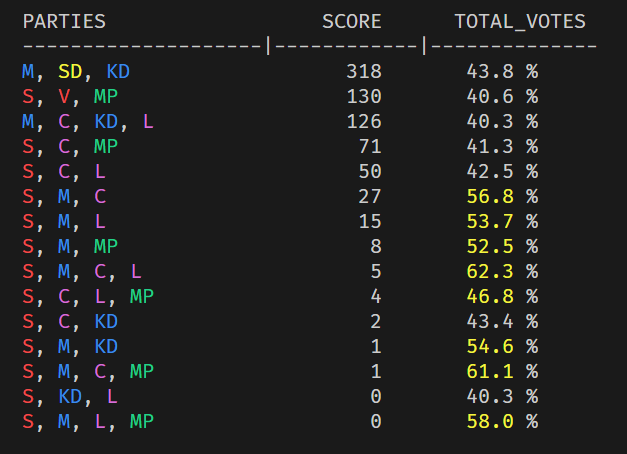Select the 'S, KD, L' coalition text

[x=70, y=396]
